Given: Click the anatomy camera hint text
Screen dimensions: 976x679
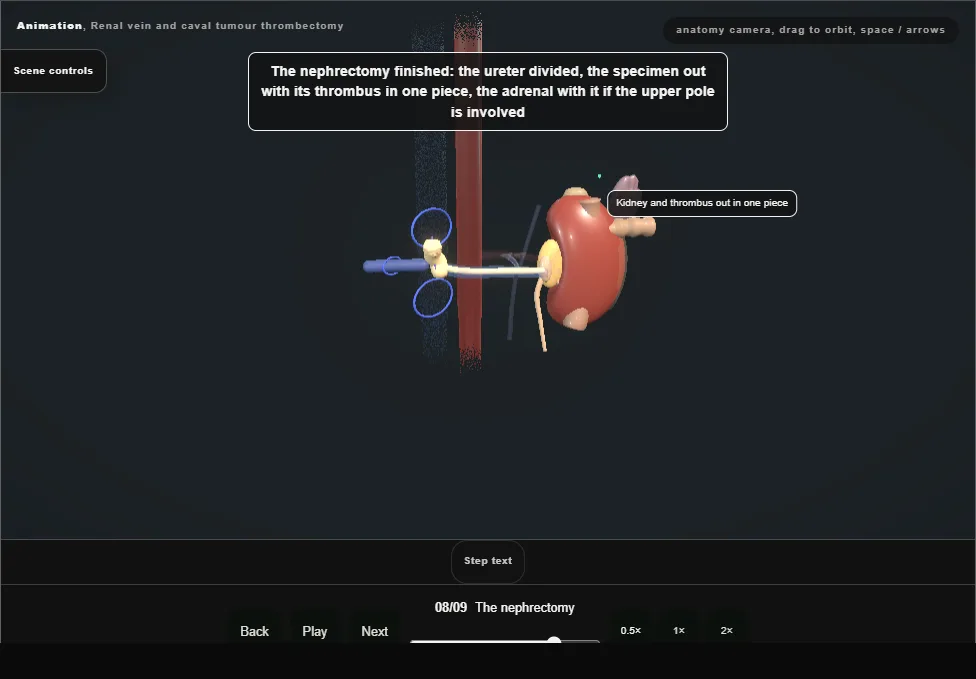Looking at the screenshot, I should coord(810,30).
